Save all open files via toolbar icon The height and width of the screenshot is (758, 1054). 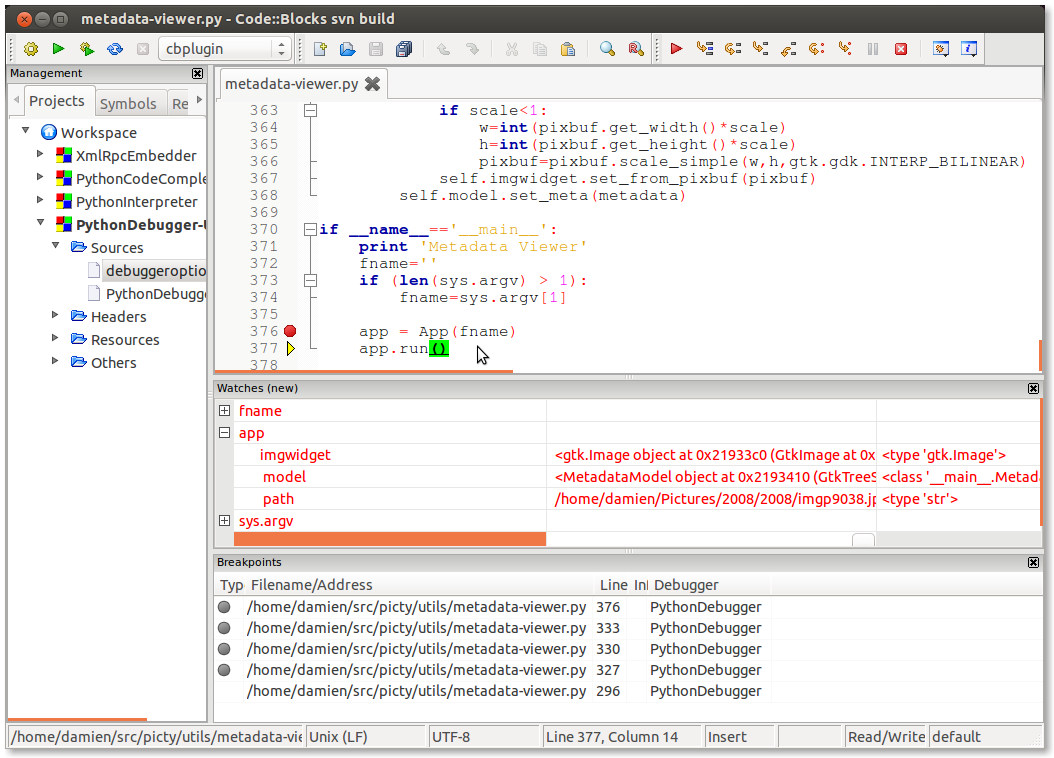[x=404, y=48]
